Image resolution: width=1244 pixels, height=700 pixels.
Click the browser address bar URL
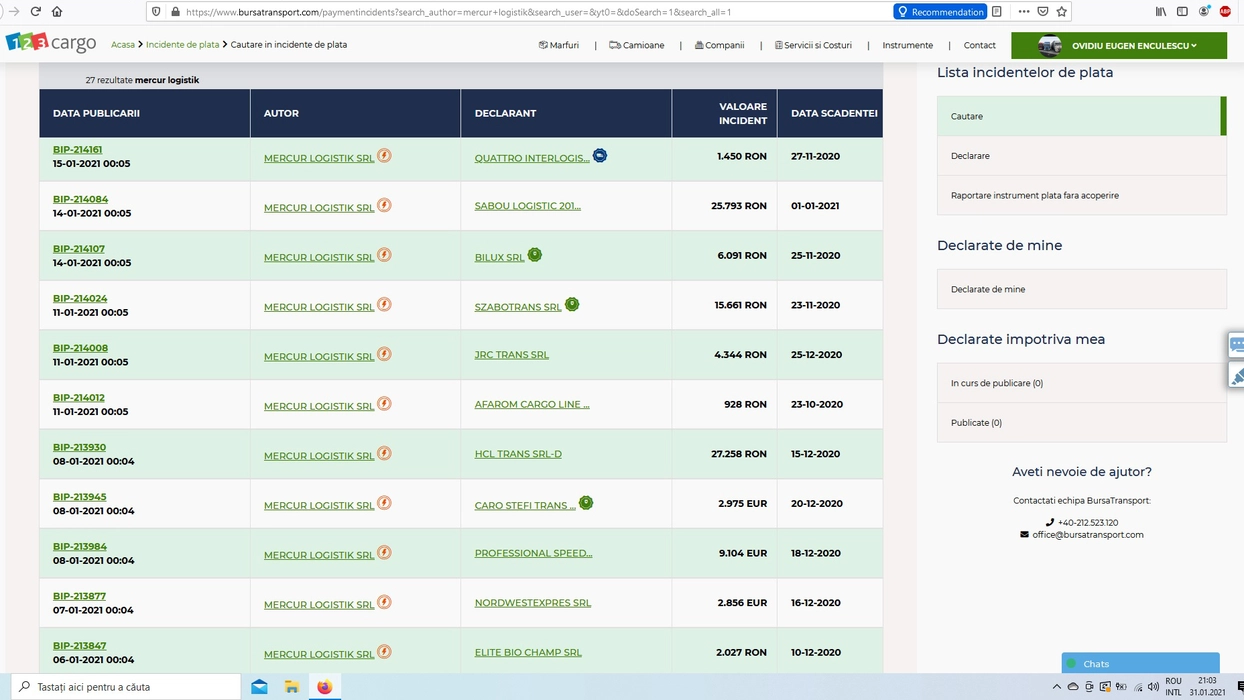[x=458, y=12]
